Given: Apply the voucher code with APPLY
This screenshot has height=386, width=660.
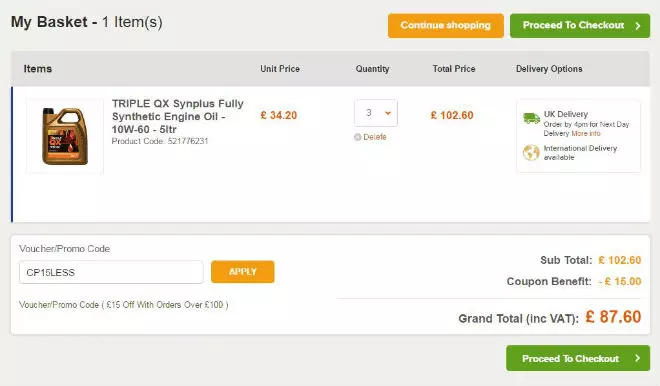Looking at the screenshot, I should tap(242, 272).
